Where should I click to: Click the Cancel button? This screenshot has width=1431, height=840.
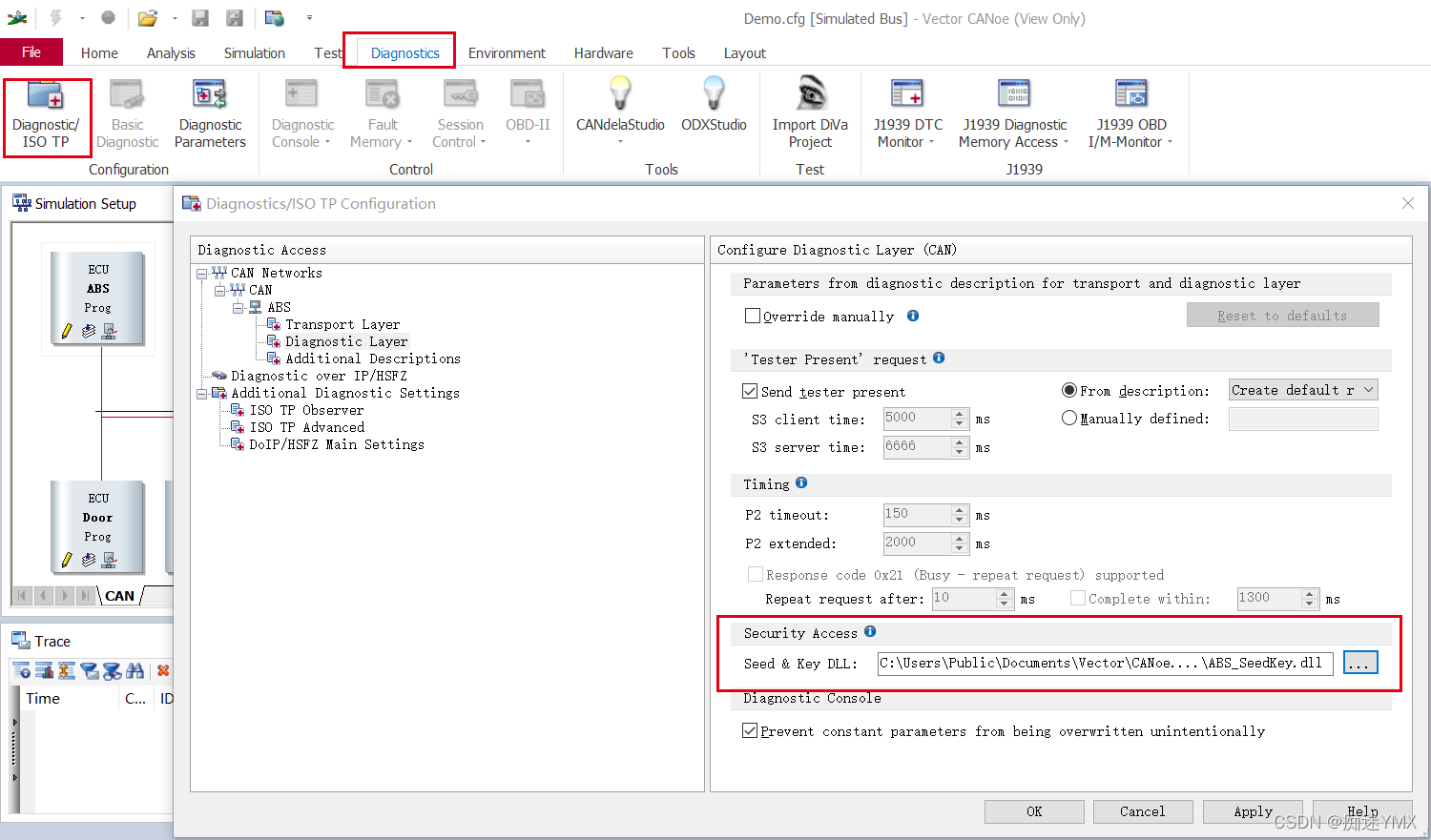pyautogui.click(x=1143, y=811)
